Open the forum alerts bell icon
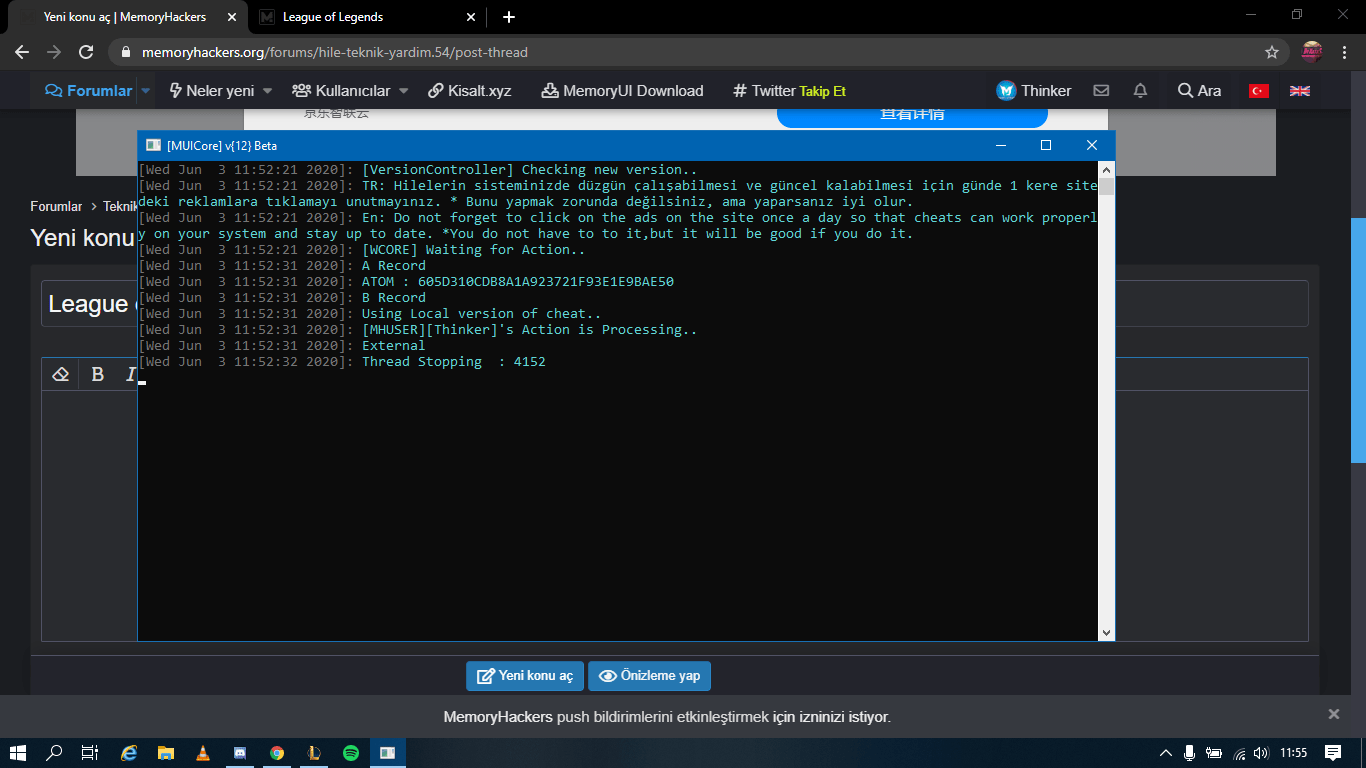1366x768 pixels. tap(1140, 90)
